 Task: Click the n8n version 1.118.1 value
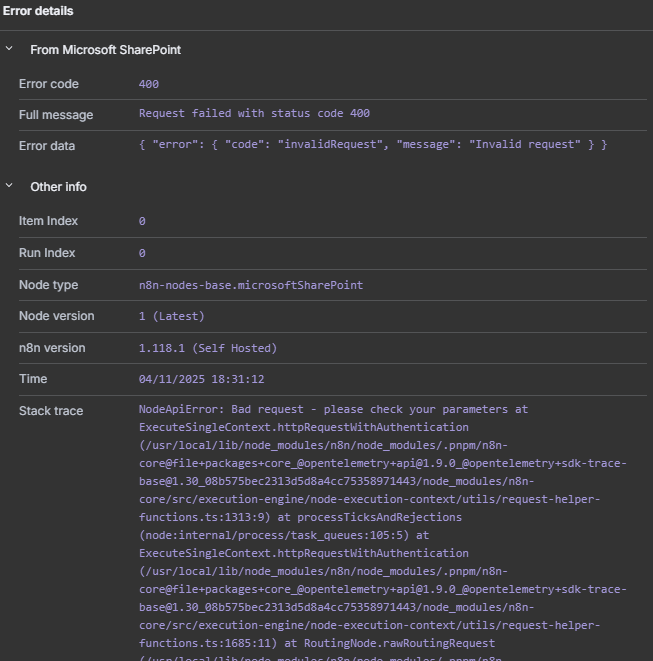[207, 348]
